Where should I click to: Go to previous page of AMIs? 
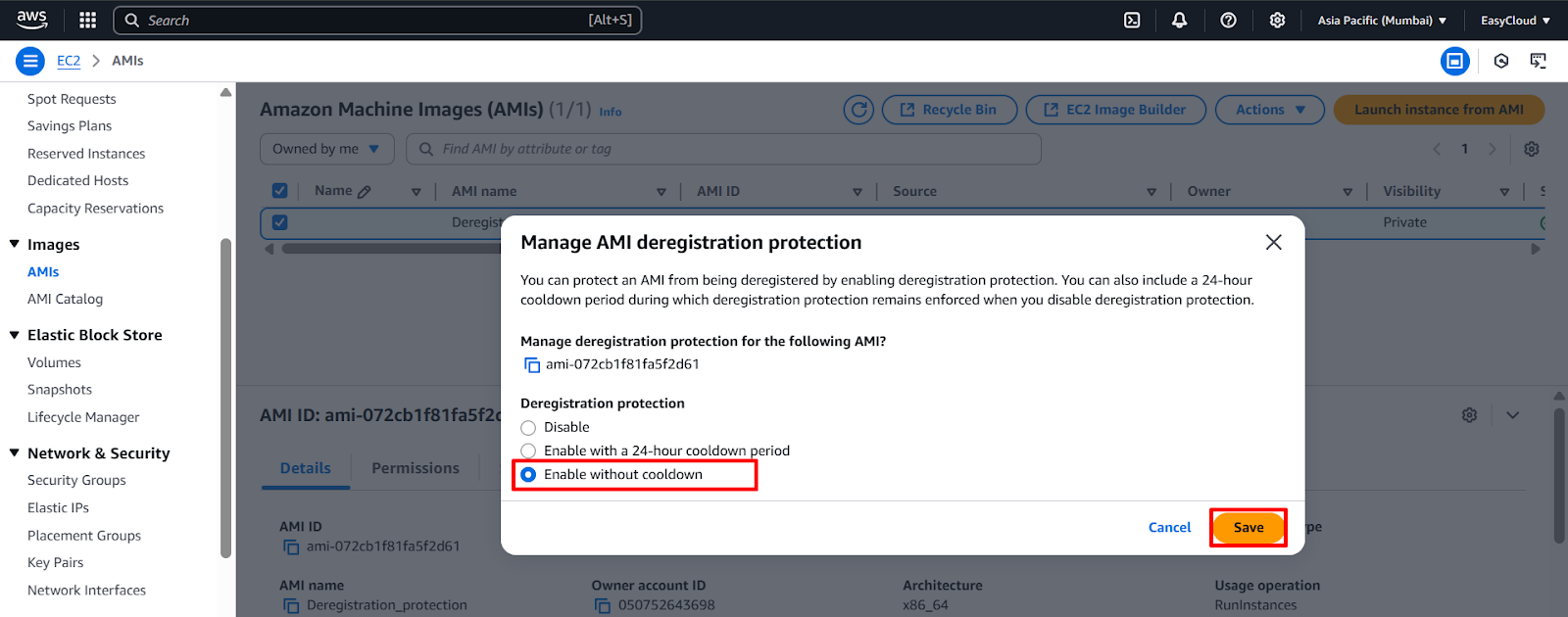1437,149
